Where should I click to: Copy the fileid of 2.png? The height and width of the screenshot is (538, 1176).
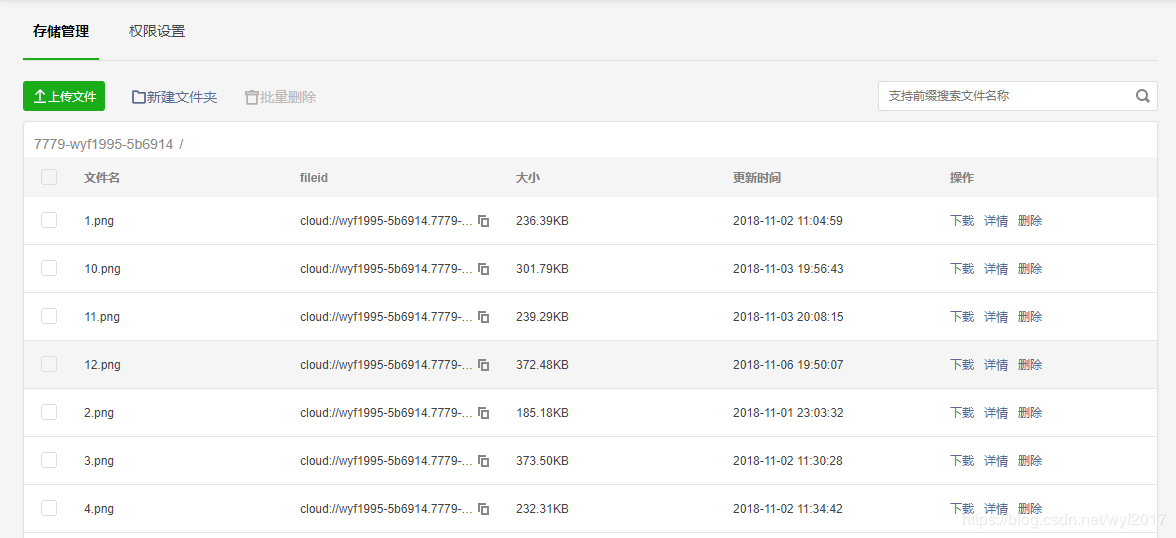484,413
